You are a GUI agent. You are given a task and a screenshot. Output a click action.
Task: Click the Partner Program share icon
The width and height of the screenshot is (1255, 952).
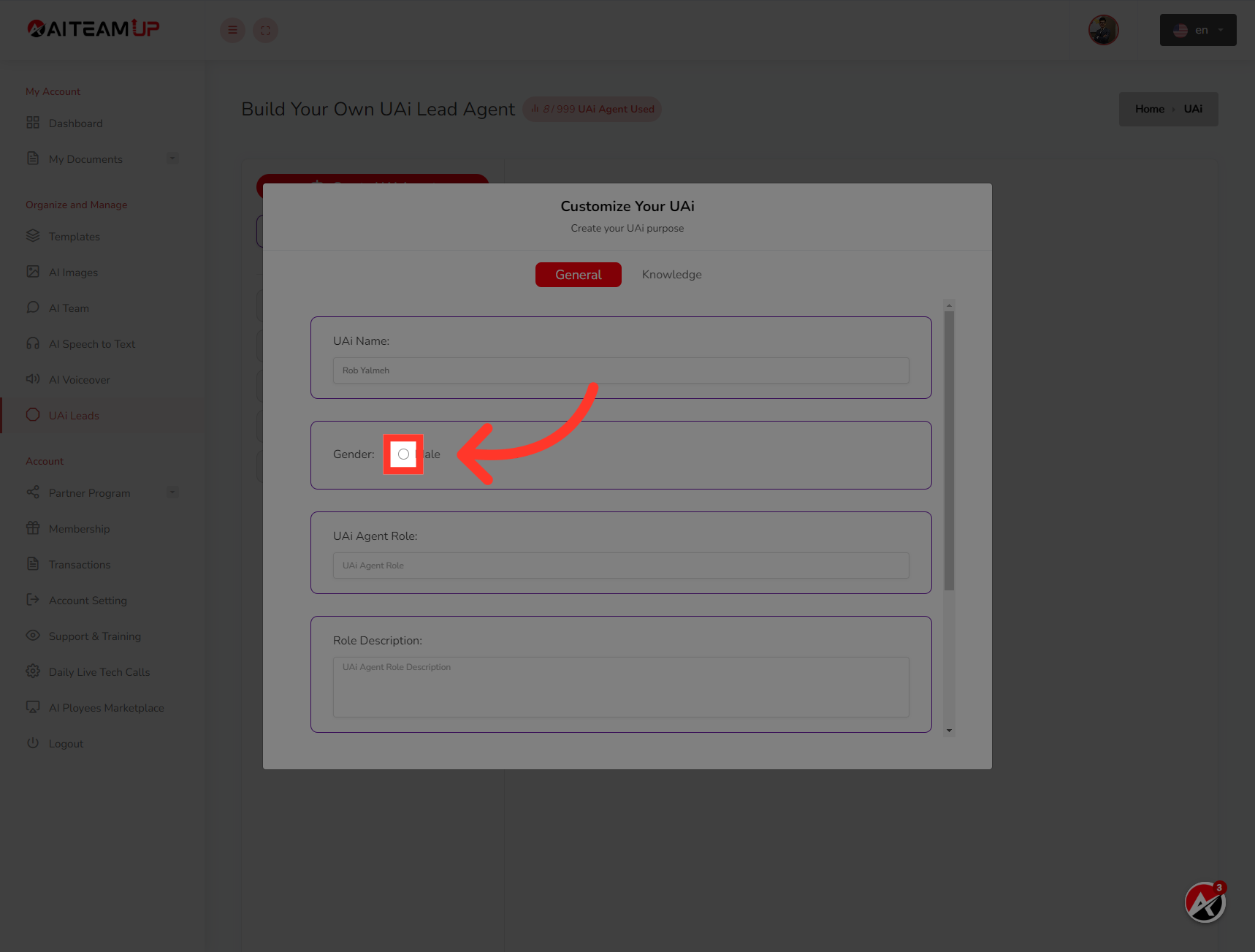pos(33,492)
